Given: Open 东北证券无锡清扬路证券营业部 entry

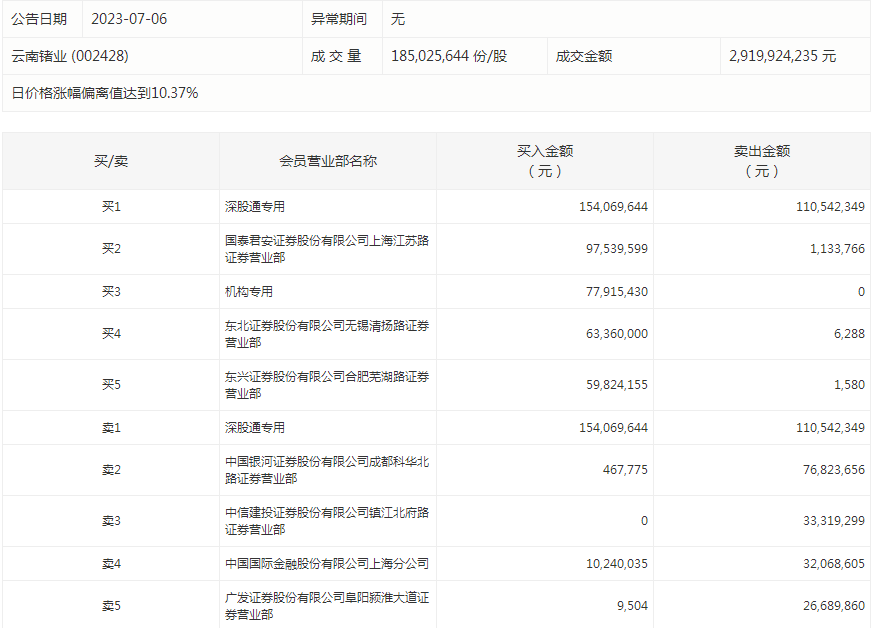Looking at the screenshot, I should pyautogui.click(x=327, y=334).
